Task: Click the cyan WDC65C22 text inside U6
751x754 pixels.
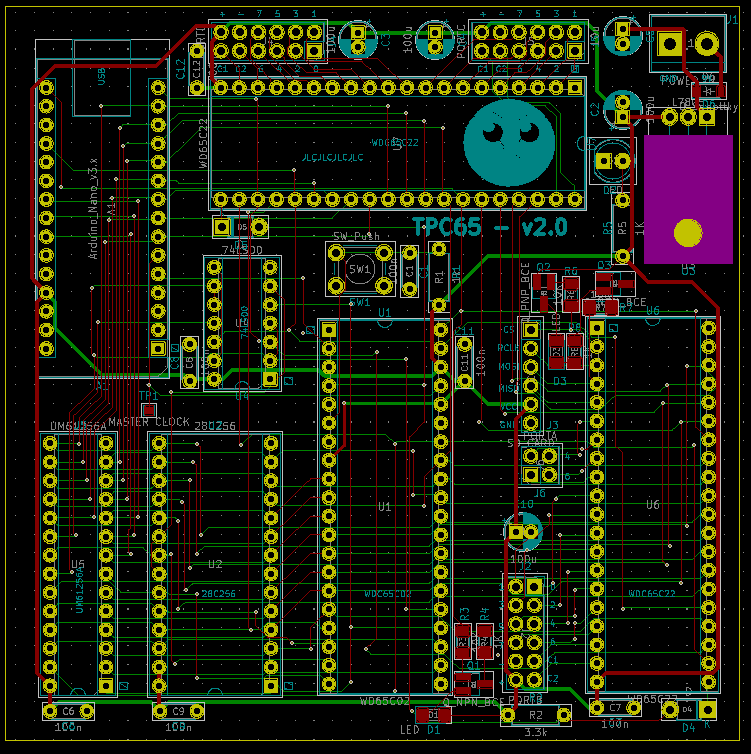Action: (652, 593)
